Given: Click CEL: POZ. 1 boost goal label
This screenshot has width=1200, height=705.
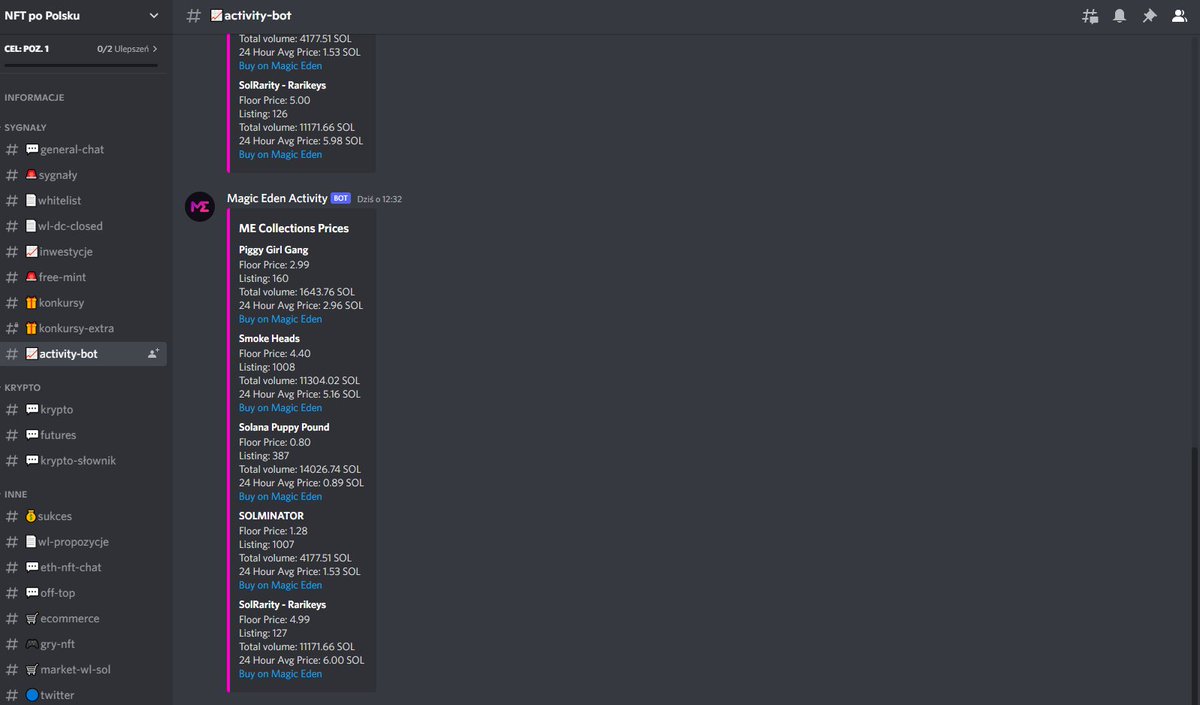Looking at the screenshot, I should click(x=27, y=48).
